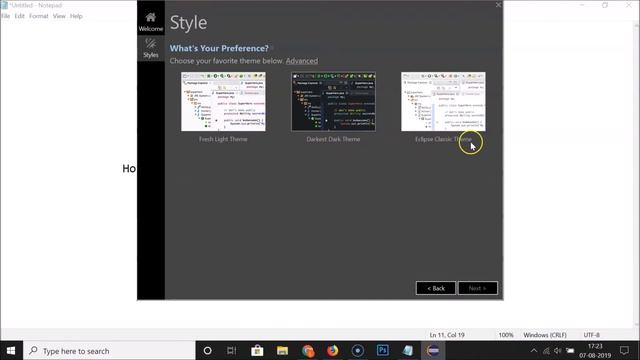Click the Fresh Light Theme label
The image size is (640, 360).
tap(223, 139)
